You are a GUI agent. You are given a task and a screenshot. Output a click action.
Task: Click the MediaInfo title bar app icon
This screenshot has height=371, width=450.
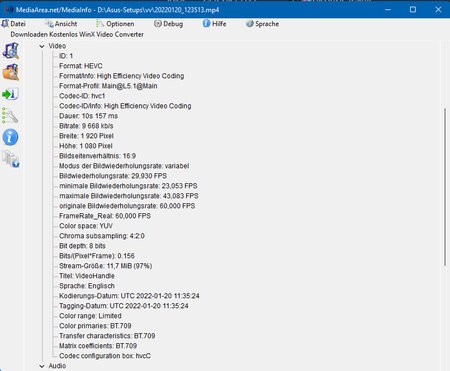tap(8, 10)
